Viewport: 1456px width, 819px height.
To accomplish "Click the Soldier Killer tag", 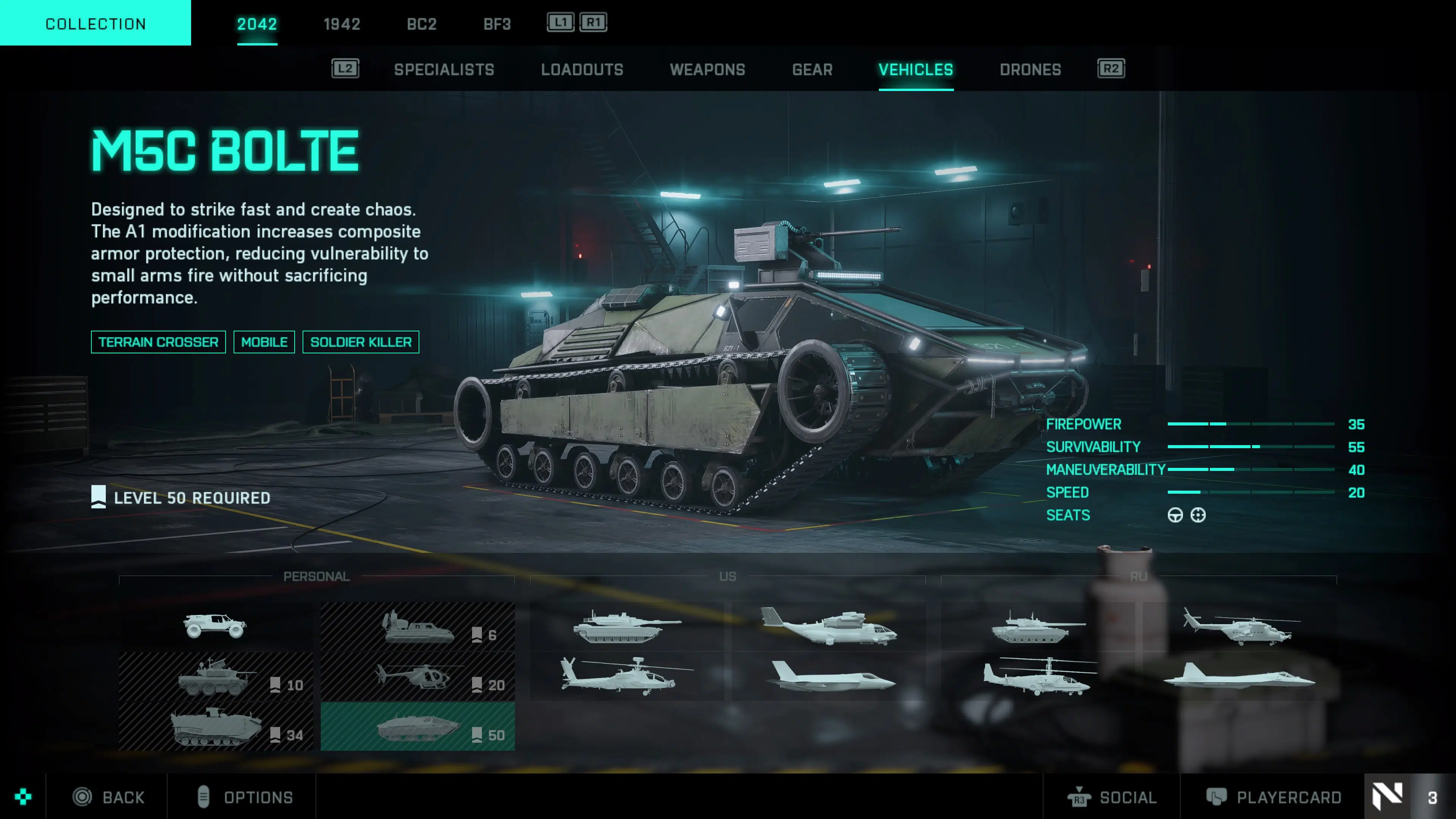I will 361,342.
